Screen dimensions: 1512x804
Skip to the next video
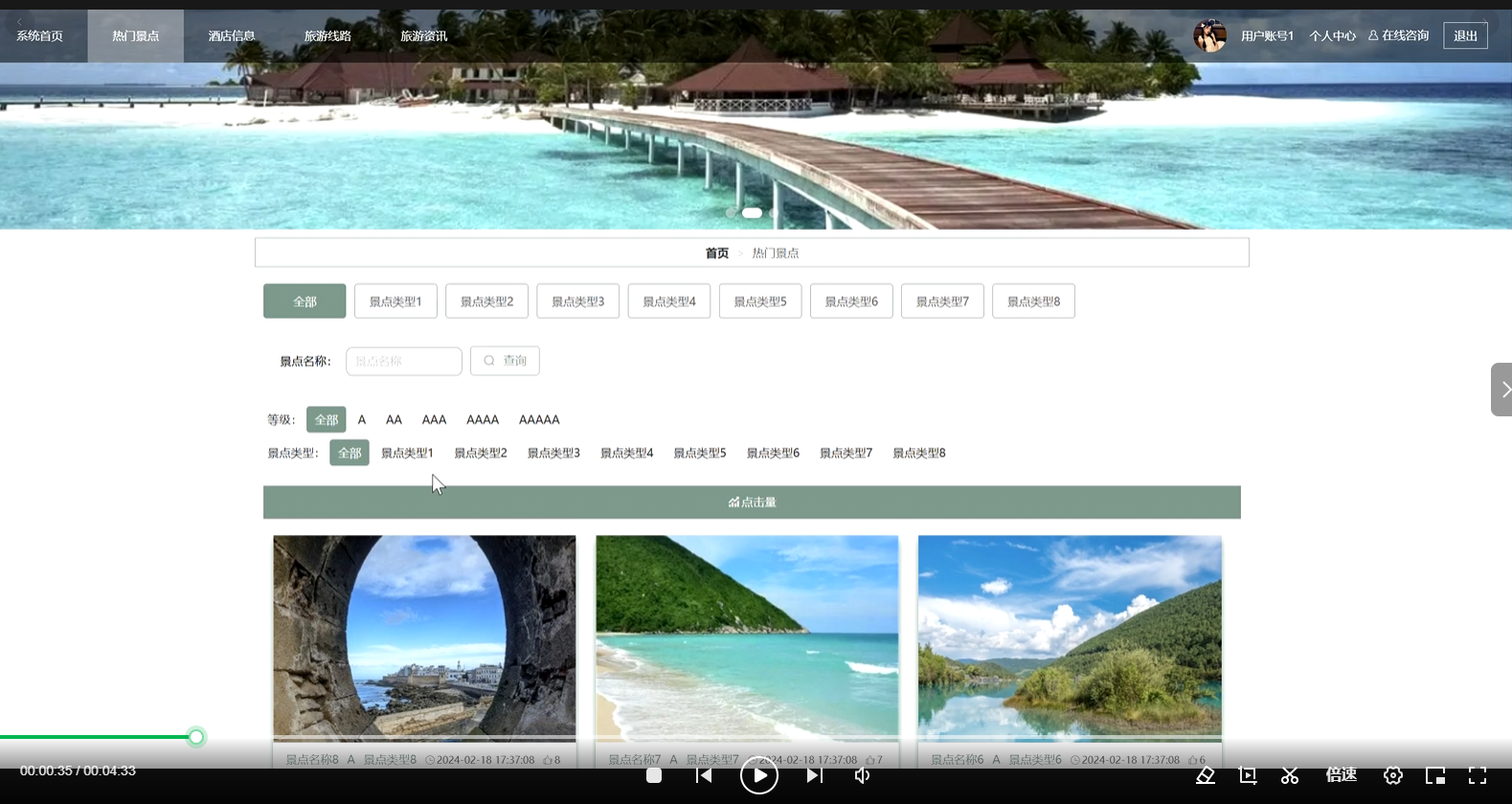(x=814, y=775)
